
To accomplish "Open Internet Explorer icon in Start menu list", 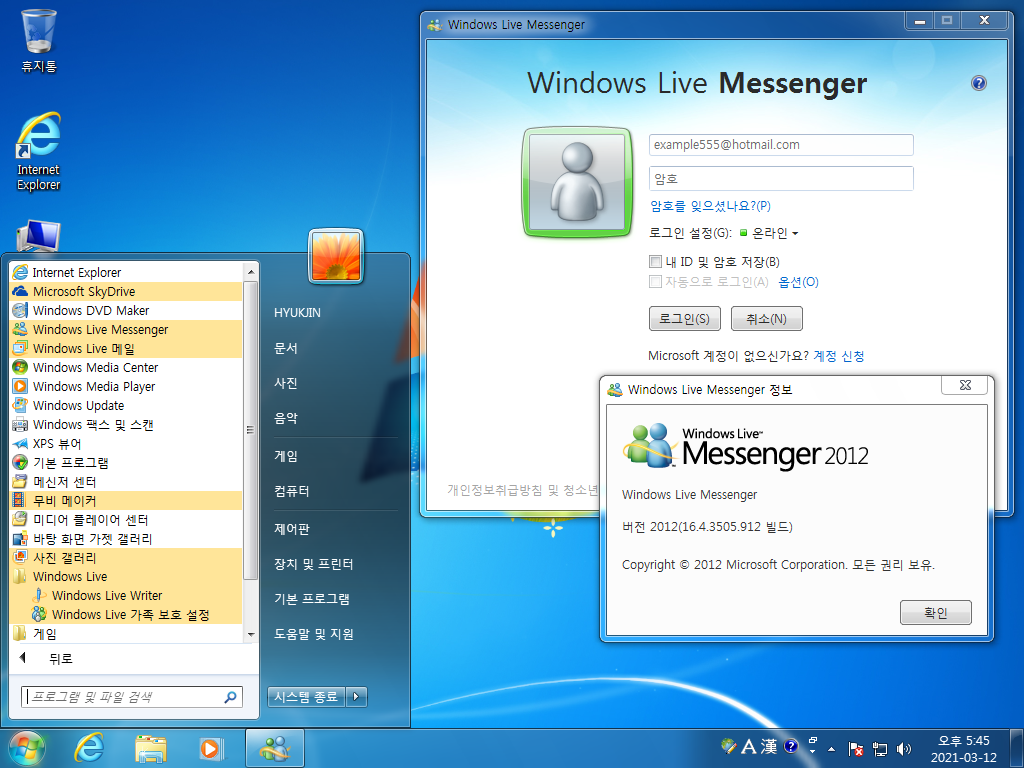I will pos(127,272).
